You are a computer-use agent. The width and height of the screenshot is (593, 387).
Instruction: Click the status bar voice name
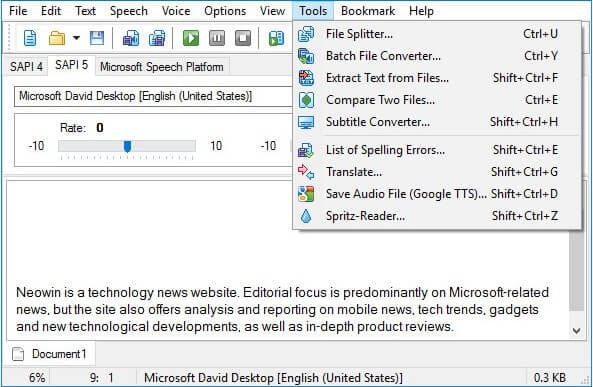point(273,377)
